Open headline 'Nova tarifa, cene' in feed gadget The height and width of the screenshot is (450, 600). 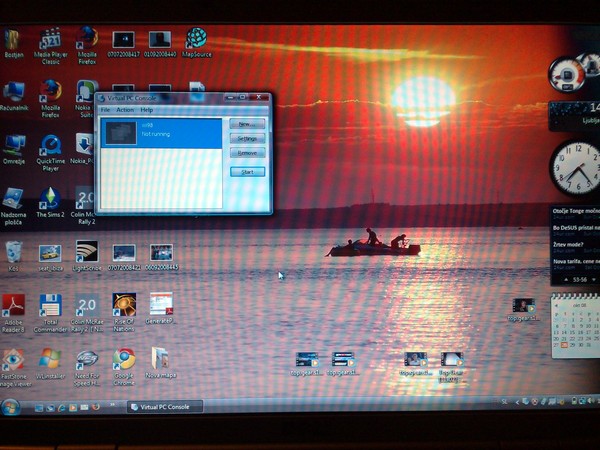click(576, 261)
